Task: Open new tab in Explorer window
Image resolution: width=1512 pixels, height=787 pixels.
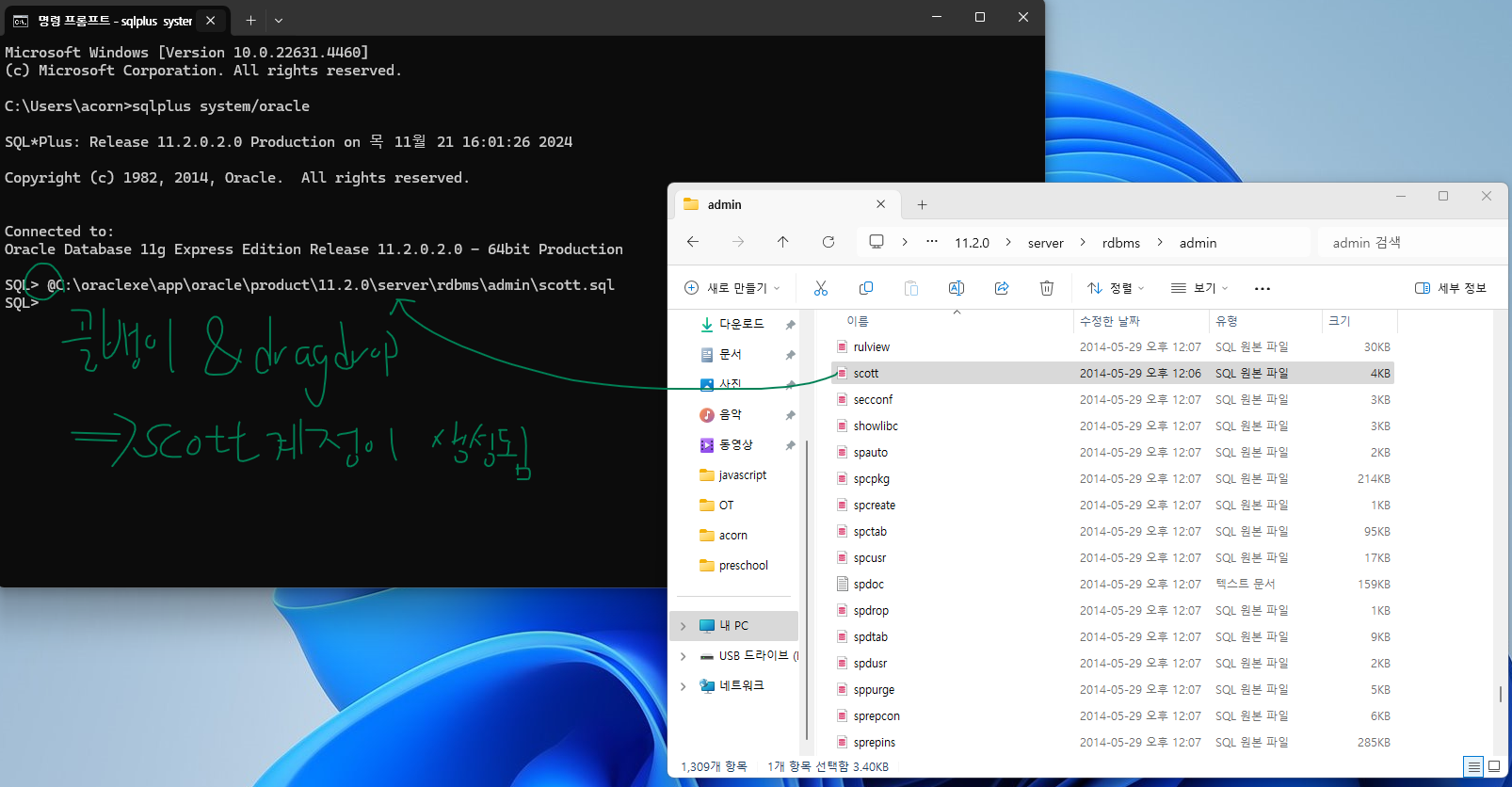Action: 923,204
